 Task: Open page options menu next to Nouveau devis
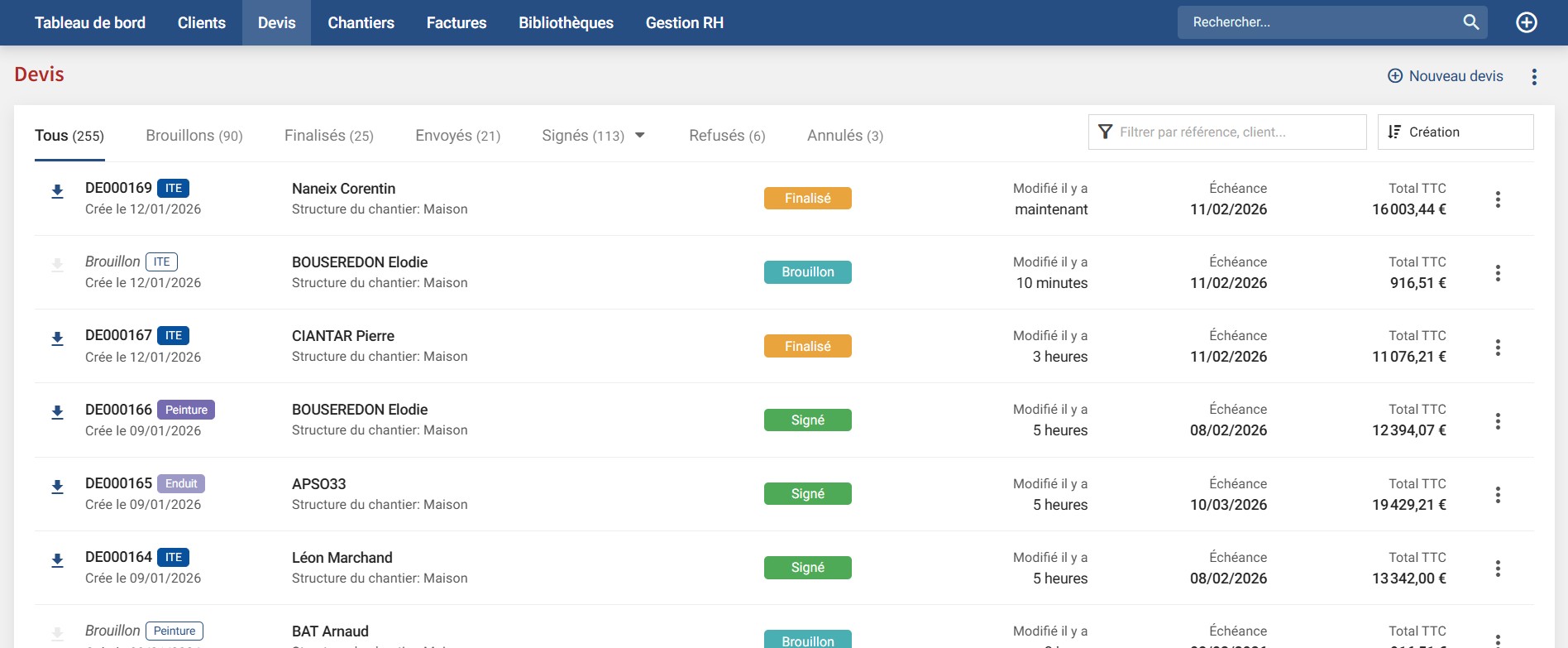(x=1534, y=77)
